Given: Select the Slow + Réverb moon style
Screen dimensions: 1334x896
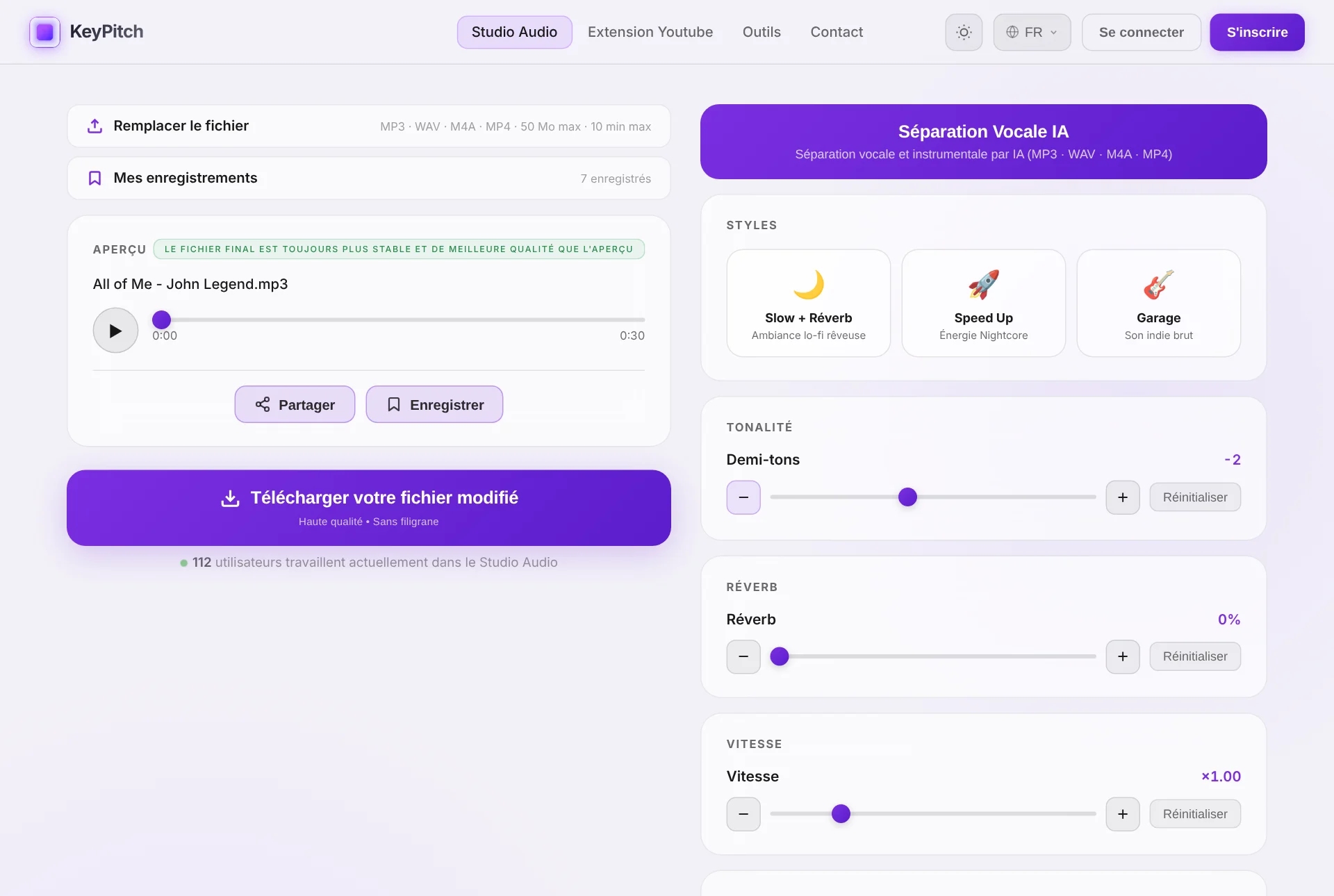Looking at the screenshot, I should [x=809, y=303].
